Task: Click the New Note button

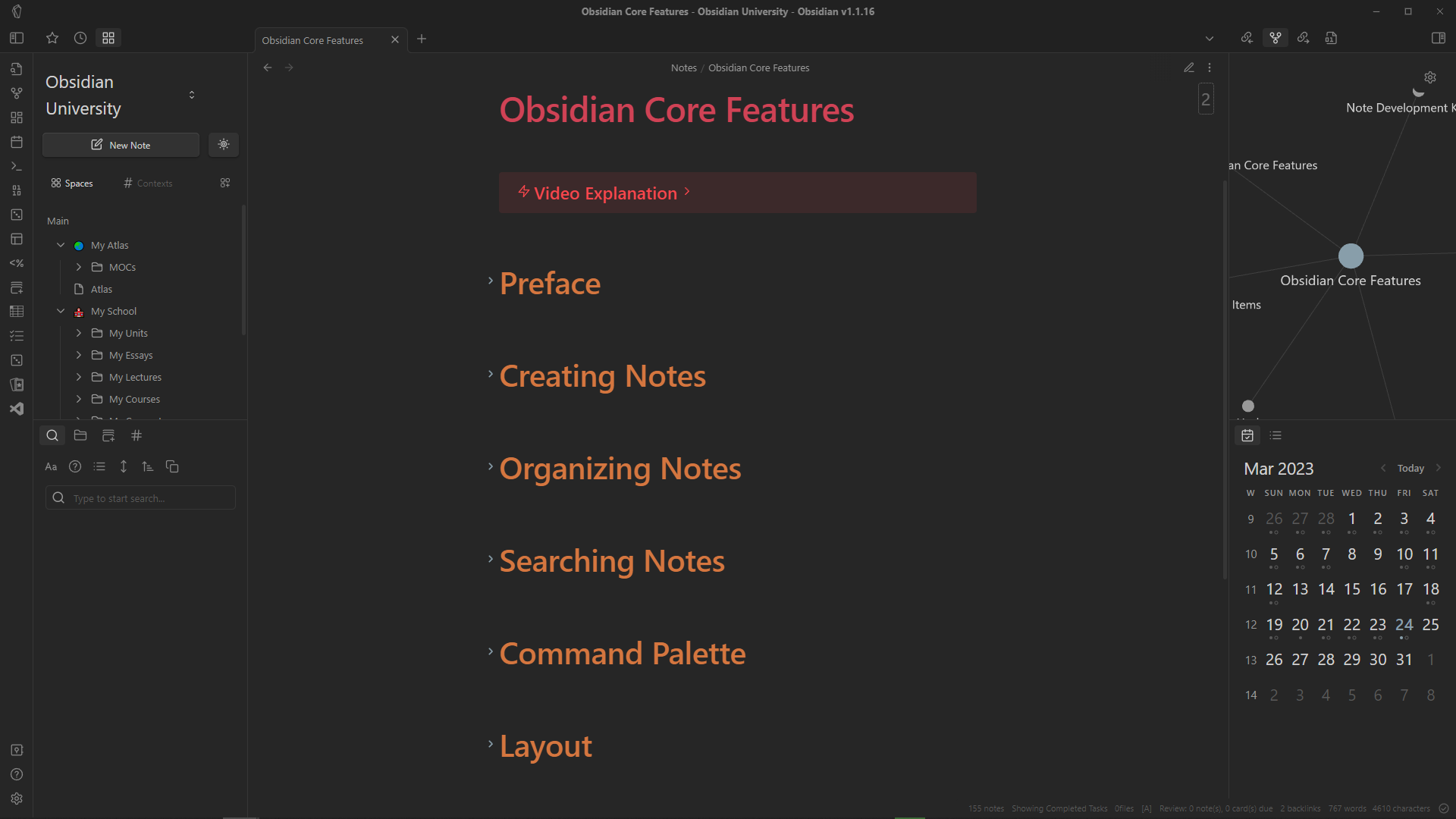Action: coord(121,144)
